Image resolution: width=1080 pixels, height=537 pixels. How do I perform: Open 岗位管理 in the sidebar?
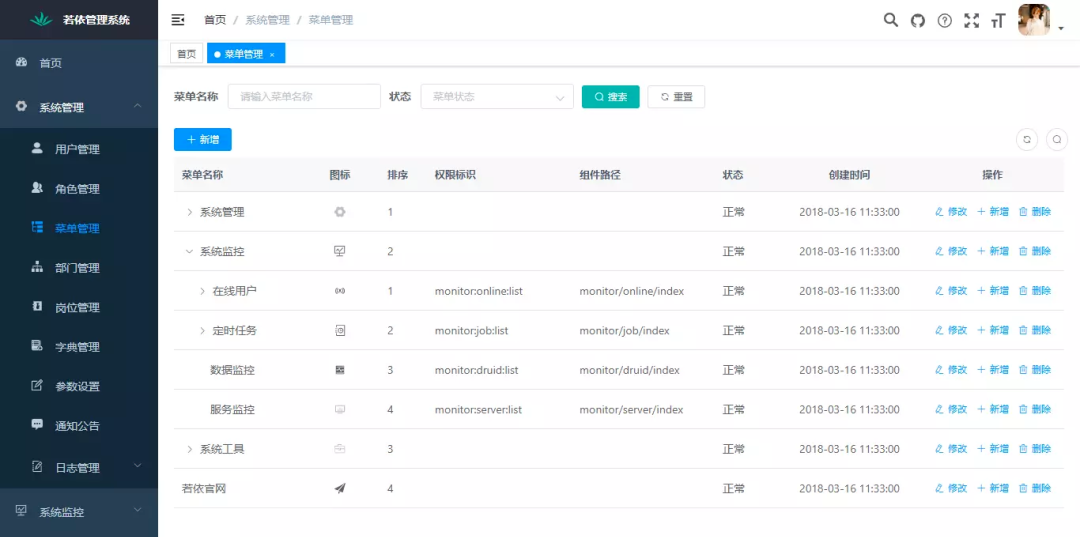tap(79, 307)
